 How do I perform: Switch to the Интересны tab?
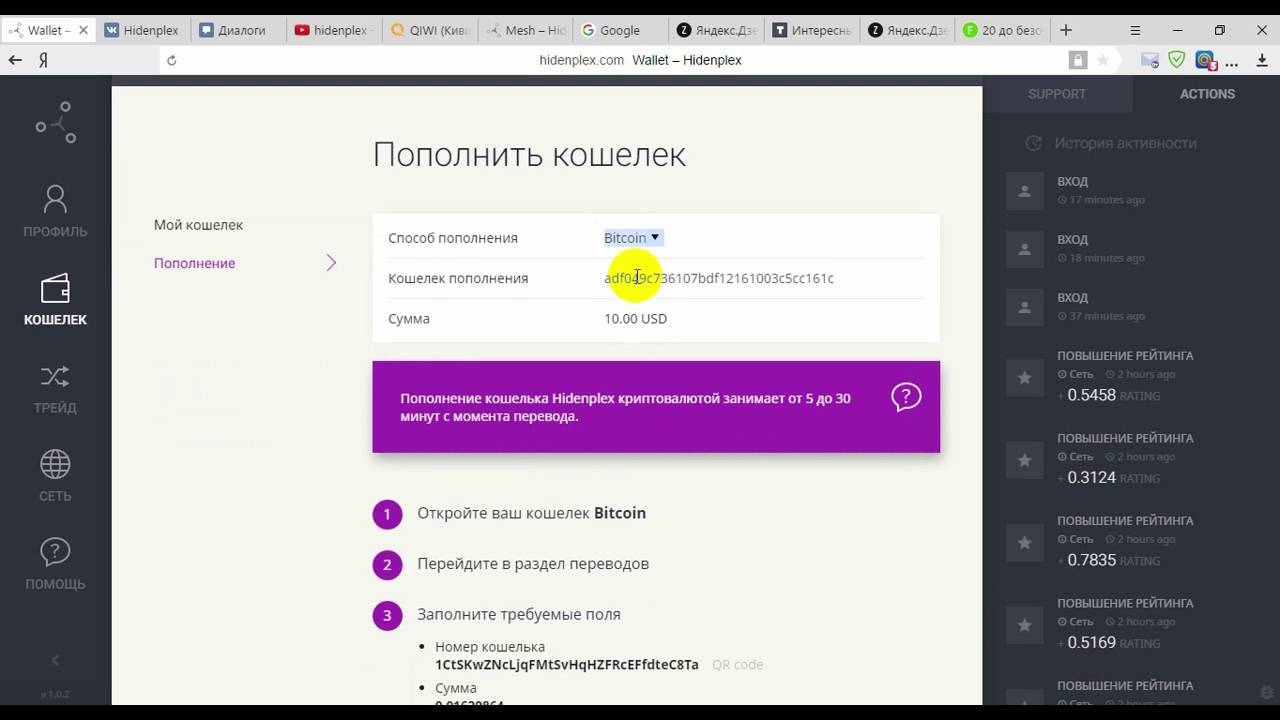[814, 30]
